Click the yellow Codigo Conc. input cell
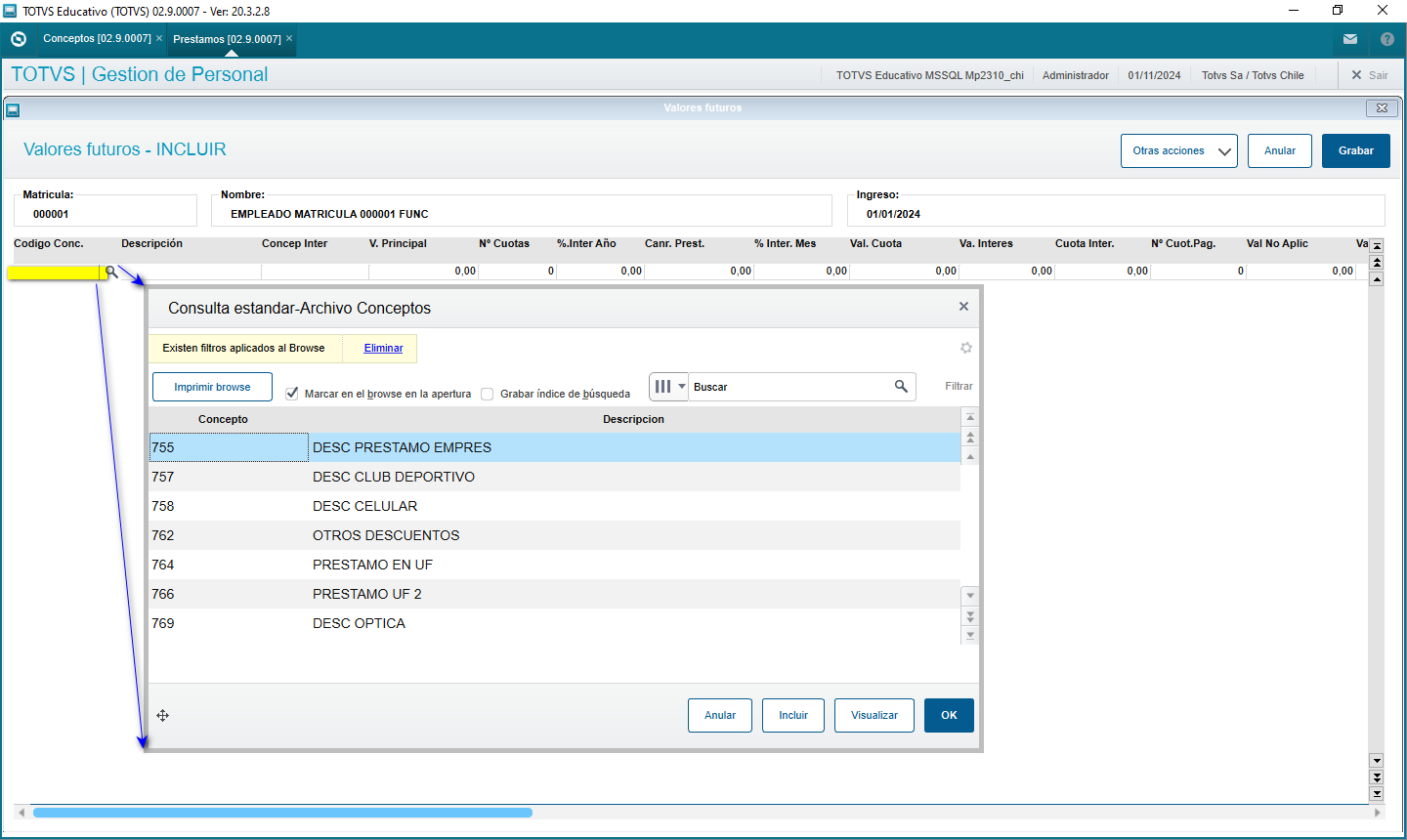Image resolution: width=1407 pixels, height=840 pixels. pos(55,273)
